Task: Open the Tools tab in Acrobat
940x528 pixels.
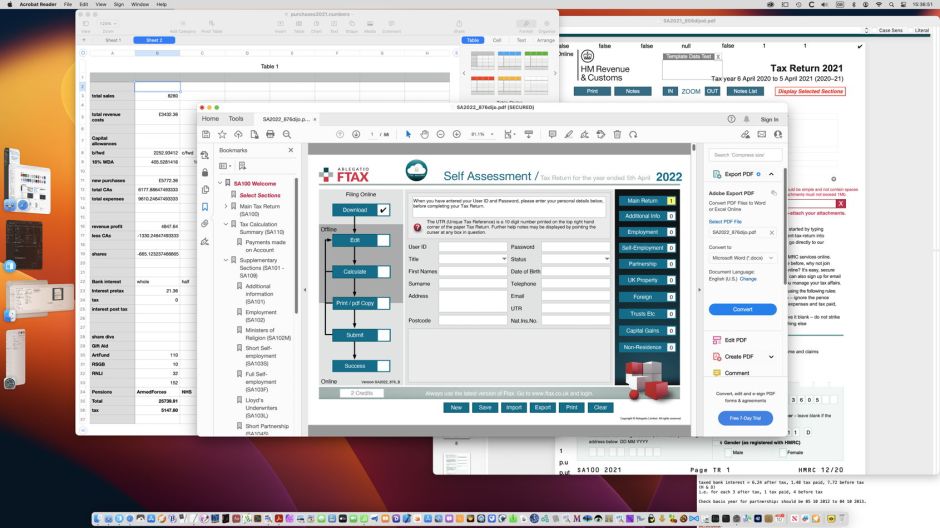Action: (x=236, y=118)
